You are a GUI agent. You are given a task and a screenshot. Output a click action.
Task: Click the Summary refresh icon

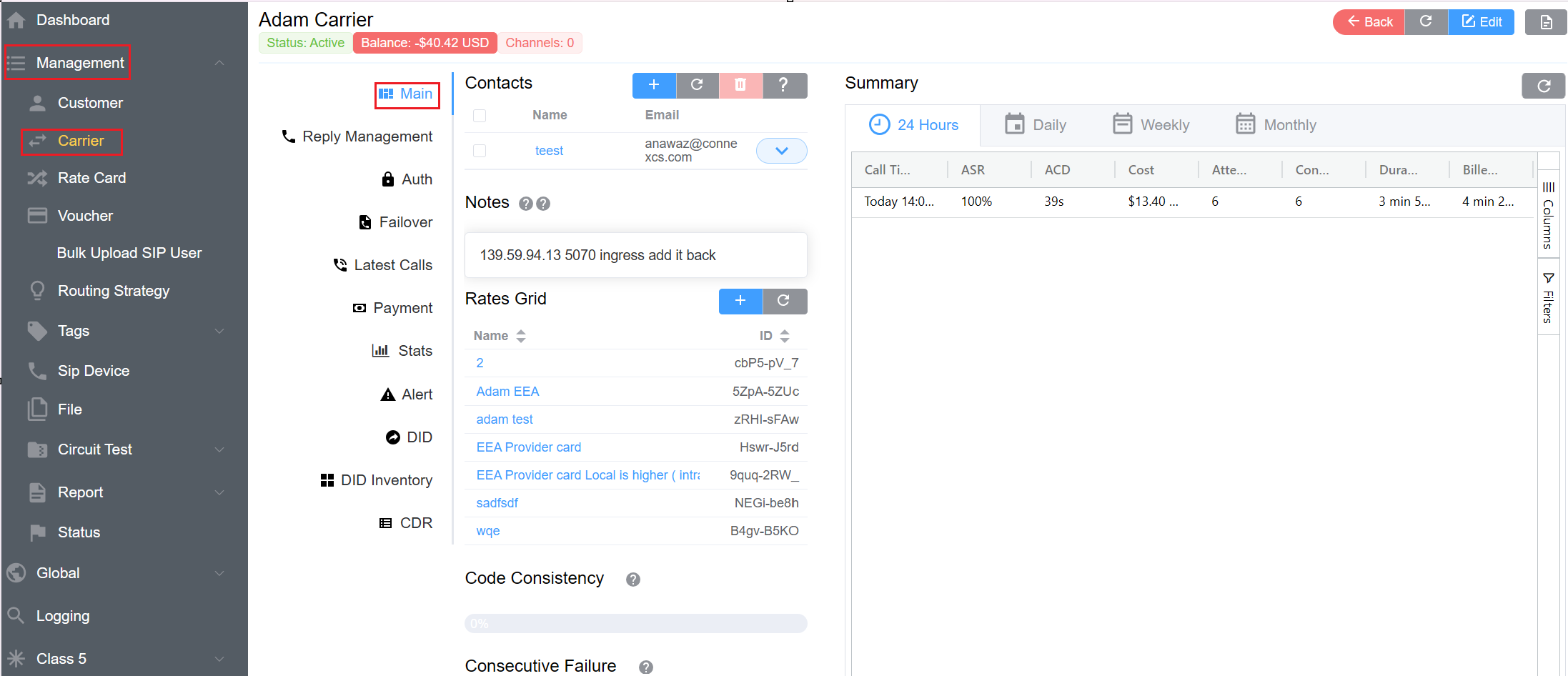pos(1543,86)
